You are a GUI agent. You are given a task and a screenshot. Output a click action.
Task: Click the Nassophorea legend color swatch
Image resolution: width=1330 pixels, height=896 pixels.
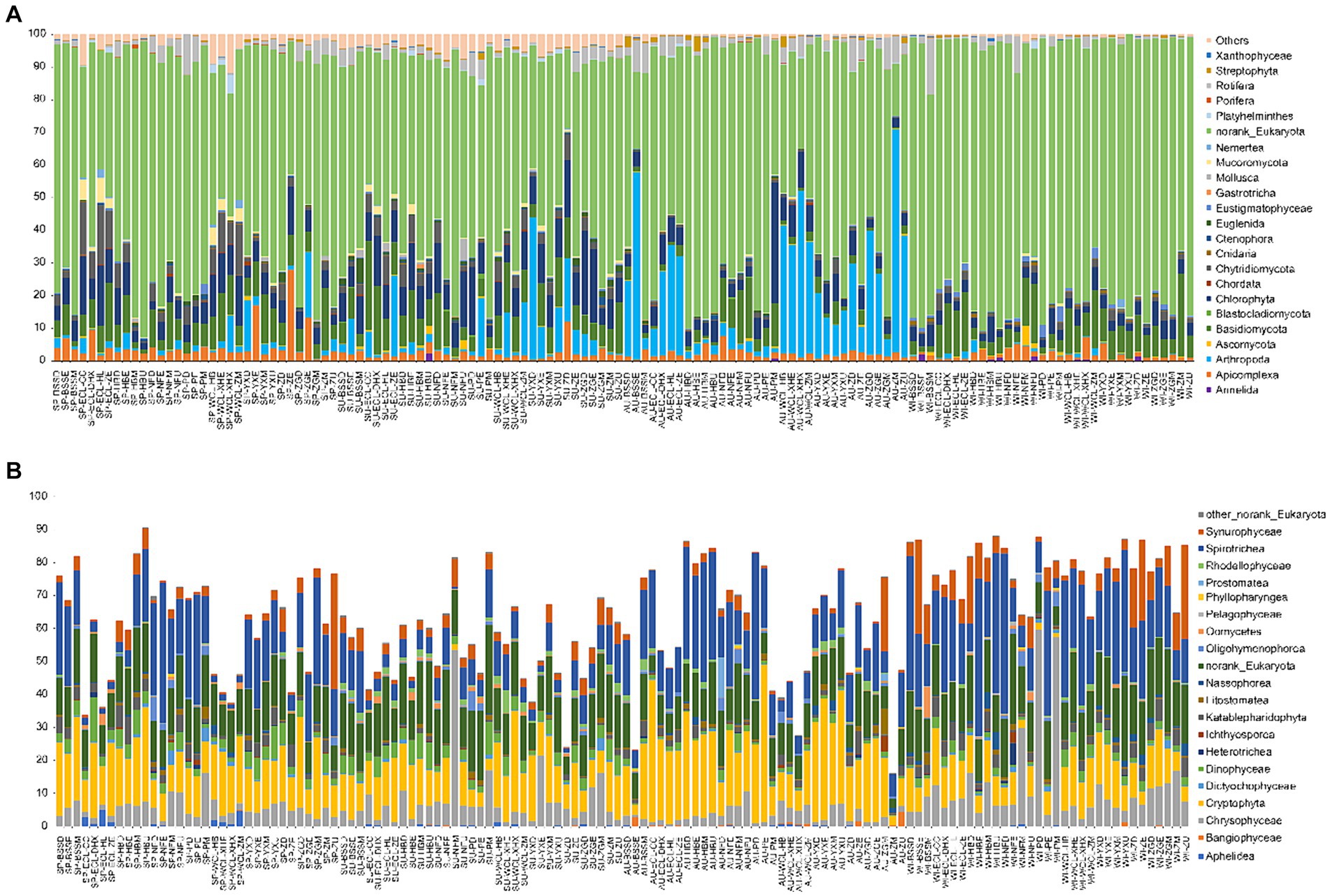pos(1200,684)
